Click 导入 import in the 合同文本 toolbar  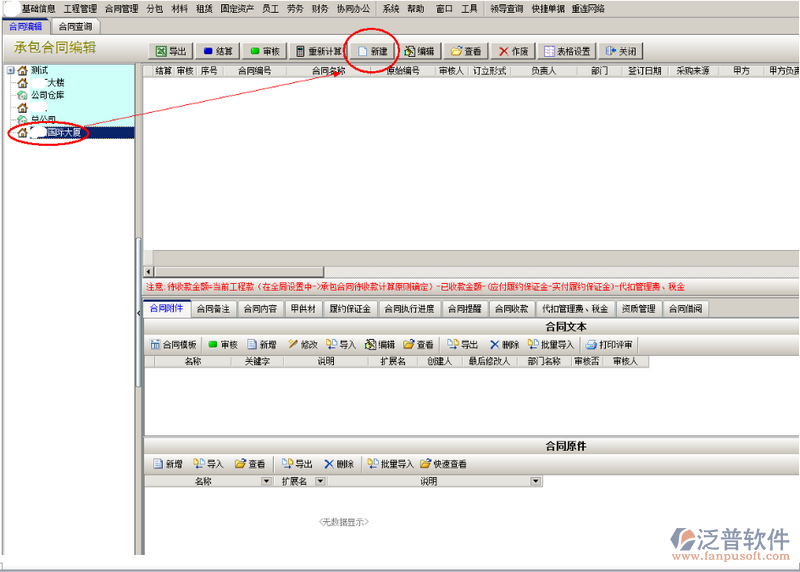[x=341, y=345]
